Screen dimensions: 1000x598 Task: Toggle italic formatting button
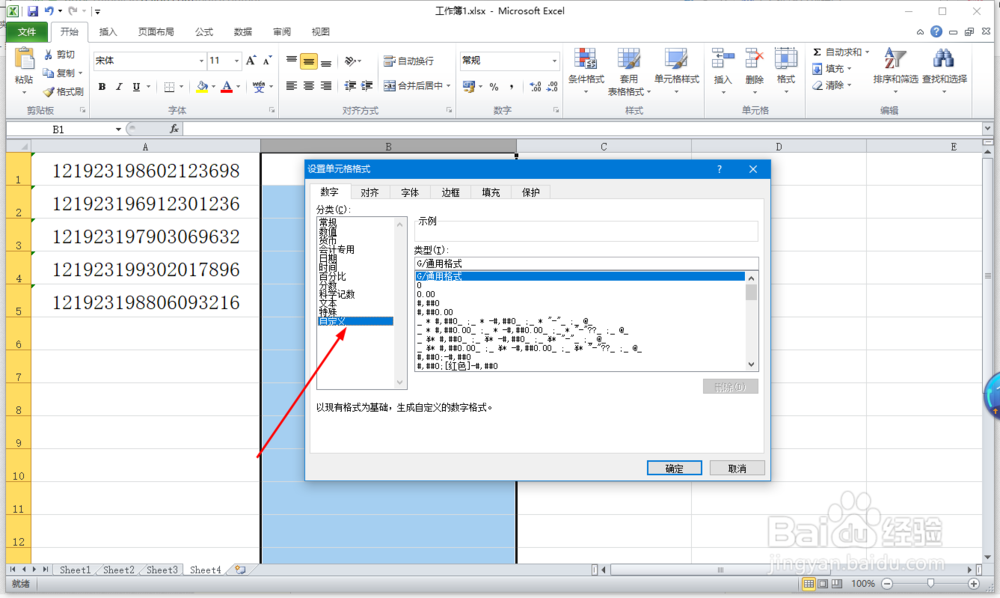(119, 87)
